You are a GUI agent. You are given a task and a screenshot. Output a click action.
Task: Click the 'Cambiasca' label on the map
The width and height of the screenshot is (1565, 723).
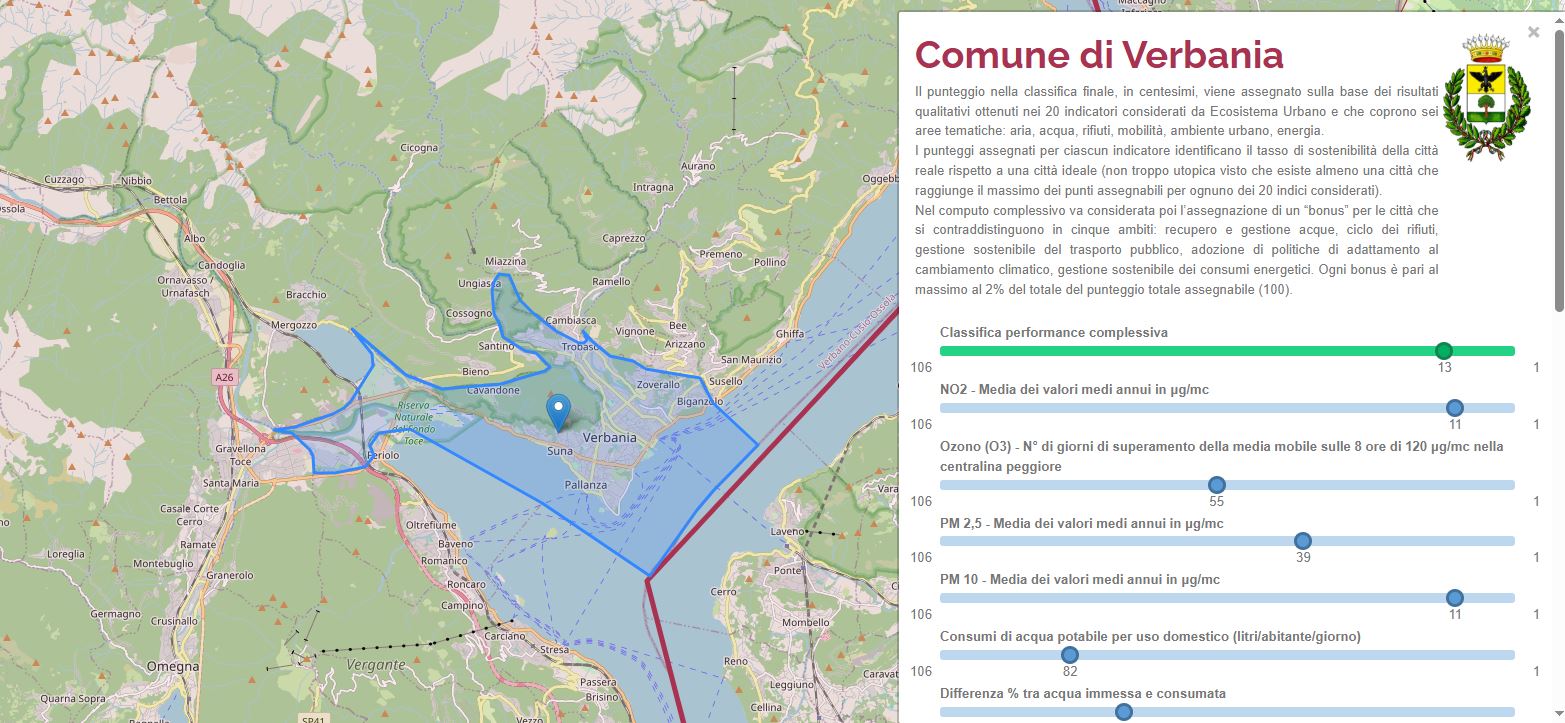coord(571,320)
